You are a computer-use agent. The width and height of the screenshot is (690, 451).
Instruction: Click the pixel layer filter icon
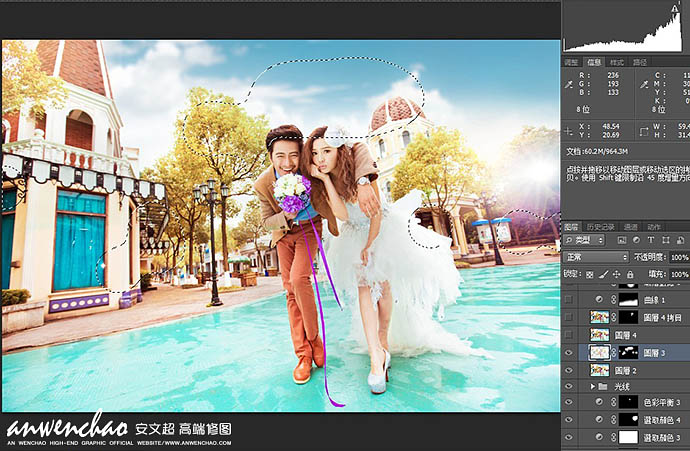(623, 241)
